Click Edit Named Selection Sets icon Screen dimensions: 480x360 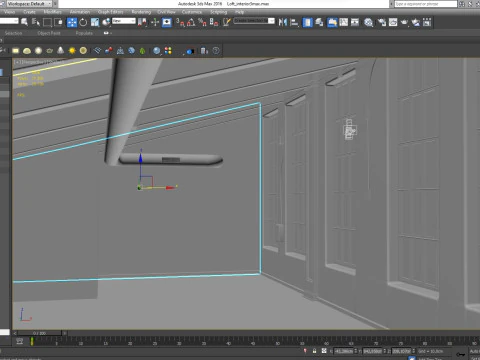227,22
